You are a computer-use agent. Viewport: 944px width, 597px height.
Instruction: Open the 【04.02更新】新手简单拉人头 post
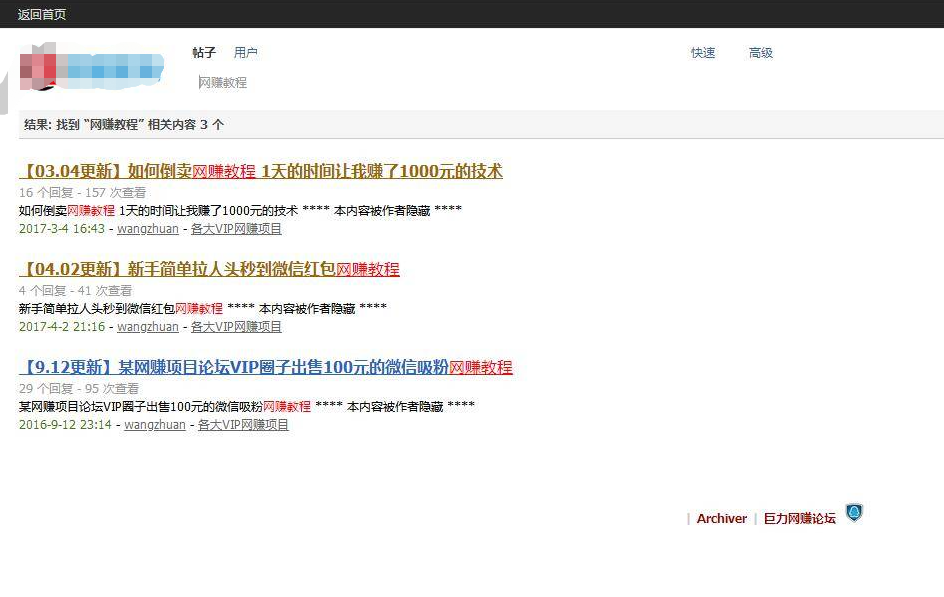[x=209, y=269]
